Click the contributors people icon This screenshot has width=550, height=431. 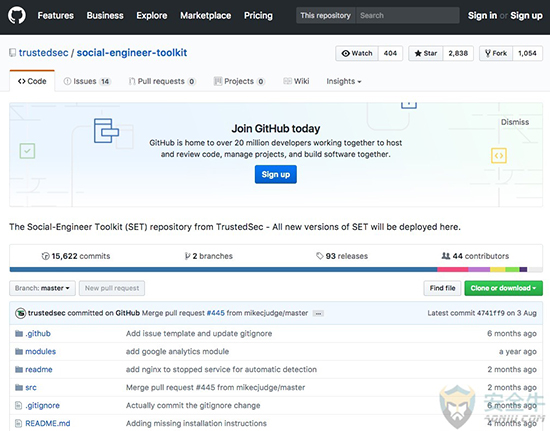(445, 256)
